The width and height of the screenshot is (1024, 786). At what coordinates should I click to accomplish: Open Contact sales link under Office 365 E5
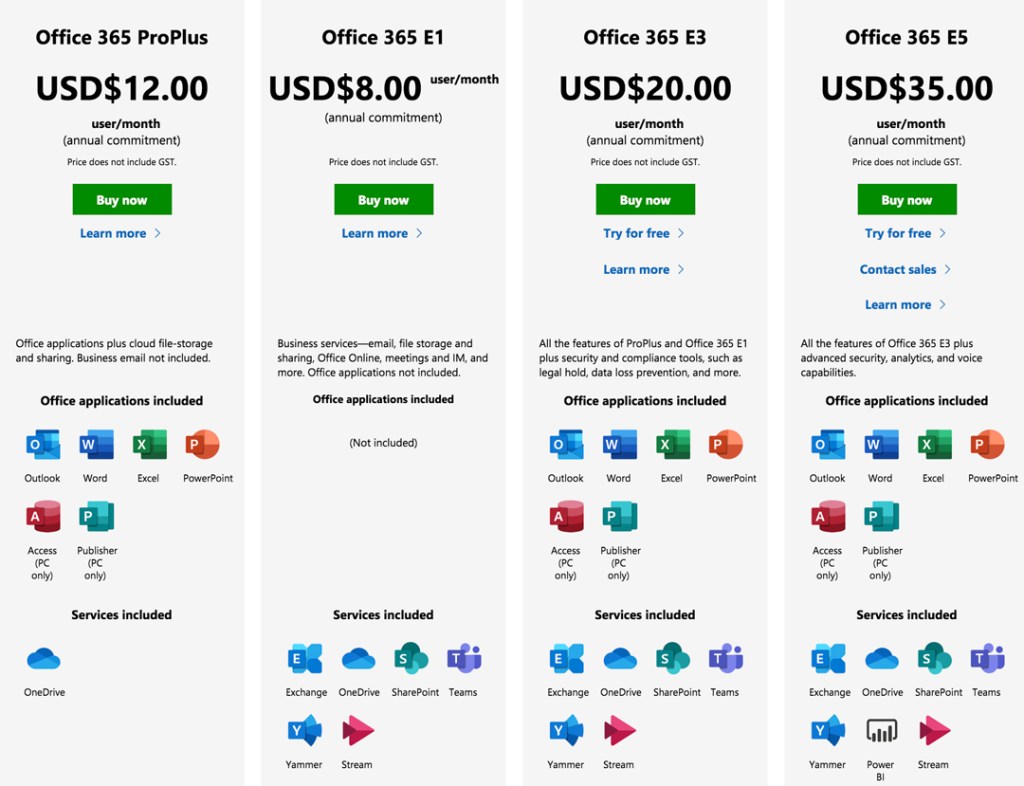click(x=898, y=269)
